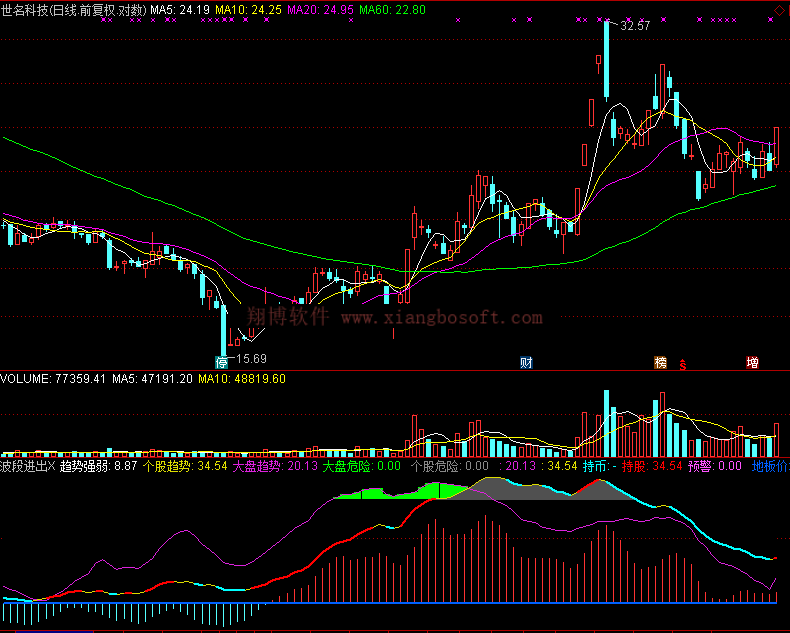Select the MA20: 24.95 label
The height and width of the screenshot is (633, 790).
[x=320, y=10]
